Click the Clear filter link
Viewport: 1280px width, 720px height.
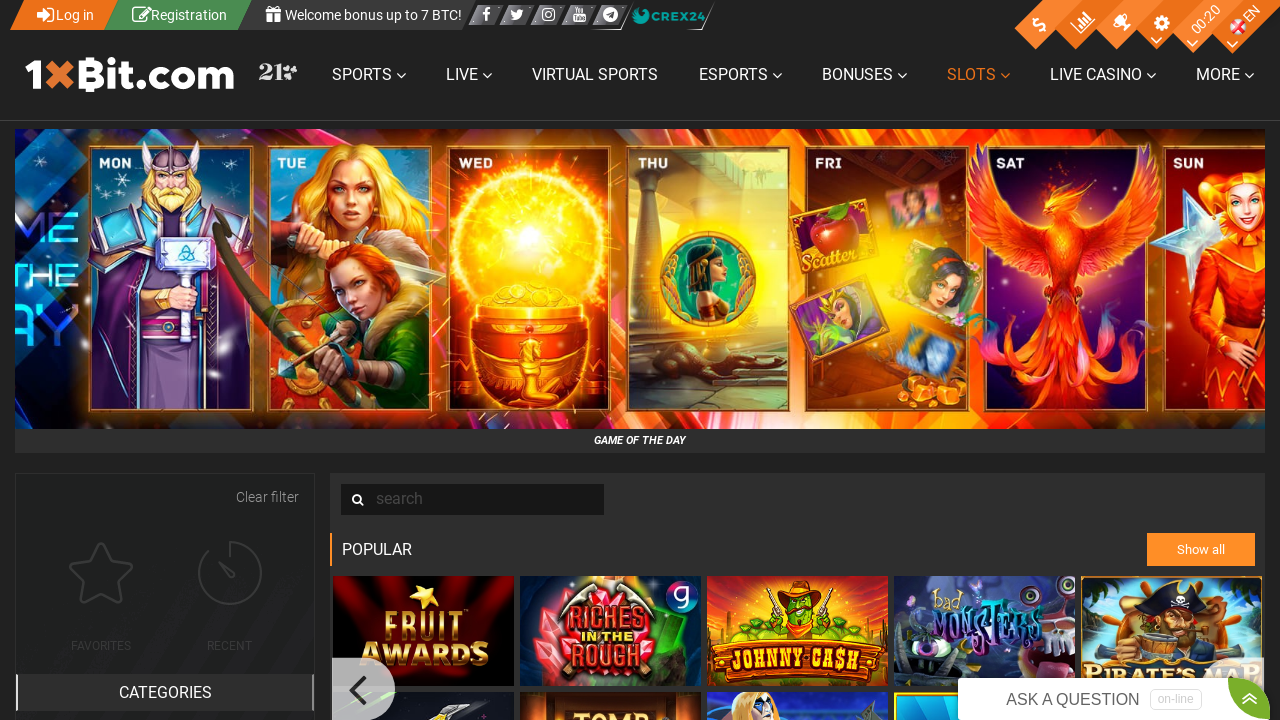tap(267, 497)
